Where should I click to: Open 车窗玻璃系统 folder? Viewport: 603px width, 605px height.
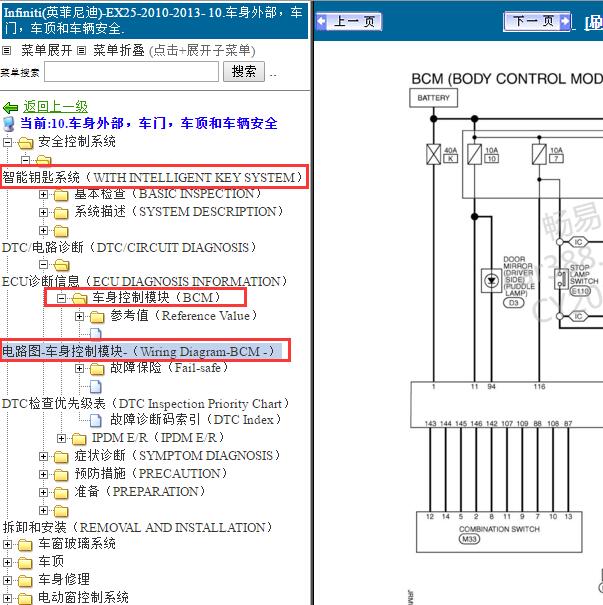point(77,544)
